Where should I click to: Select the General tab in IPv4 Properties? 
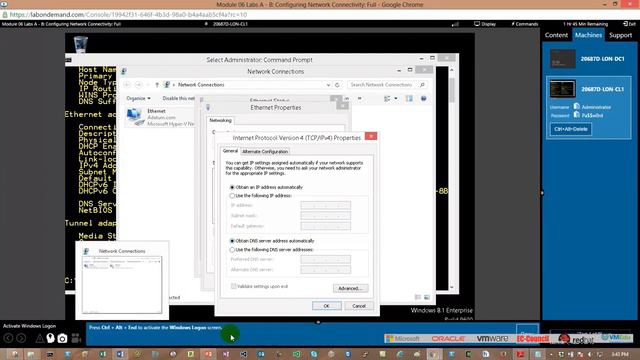click(230, 151)
